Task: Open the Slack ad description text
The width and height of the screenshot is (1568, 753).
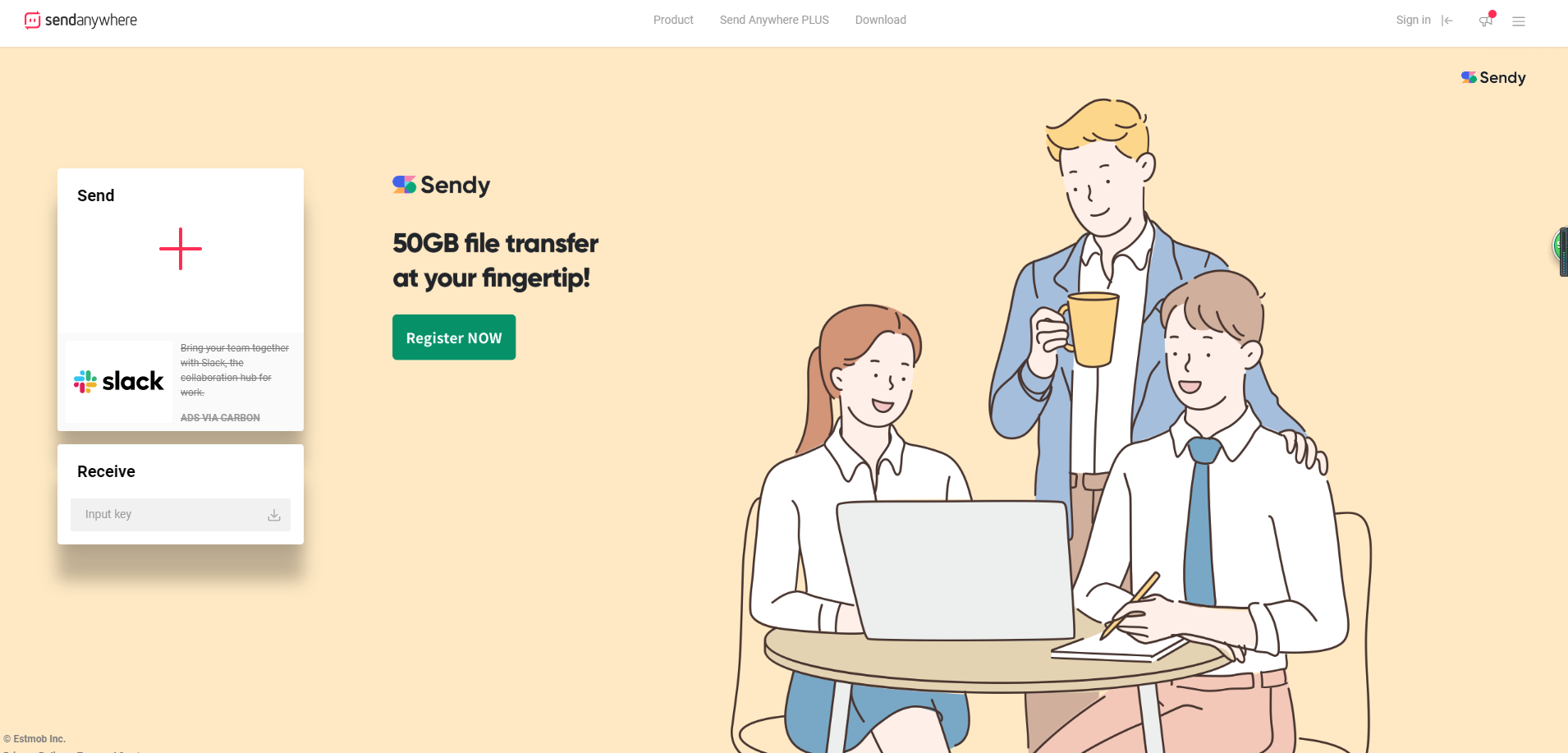Action: click(235, 370)
